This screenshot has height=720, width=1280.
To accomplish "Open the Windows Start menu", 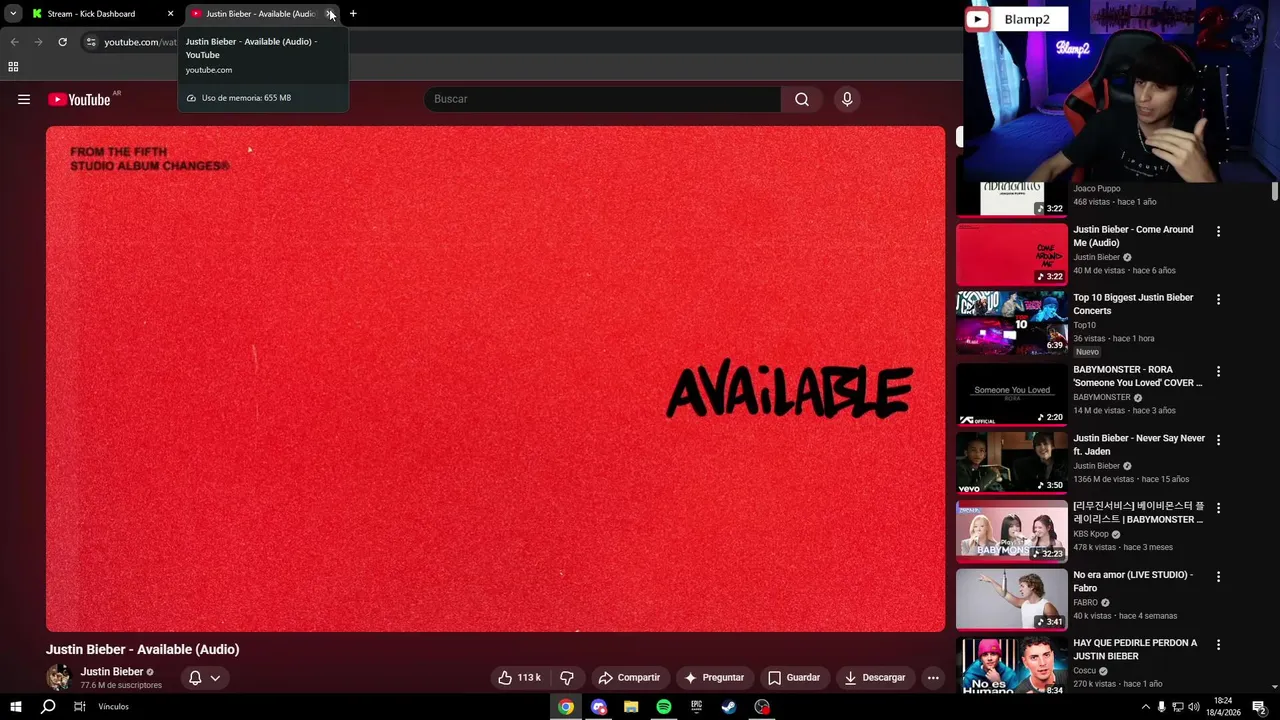I will [15, 707].
